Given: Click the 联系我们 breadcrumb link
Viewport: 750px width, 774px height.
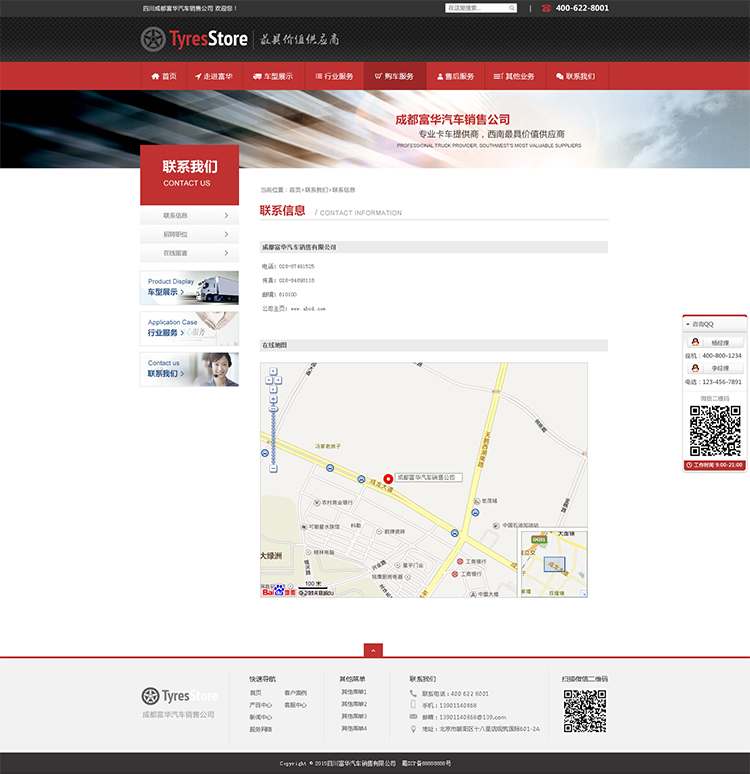Looking at the screenshot, I should [316, 189].
